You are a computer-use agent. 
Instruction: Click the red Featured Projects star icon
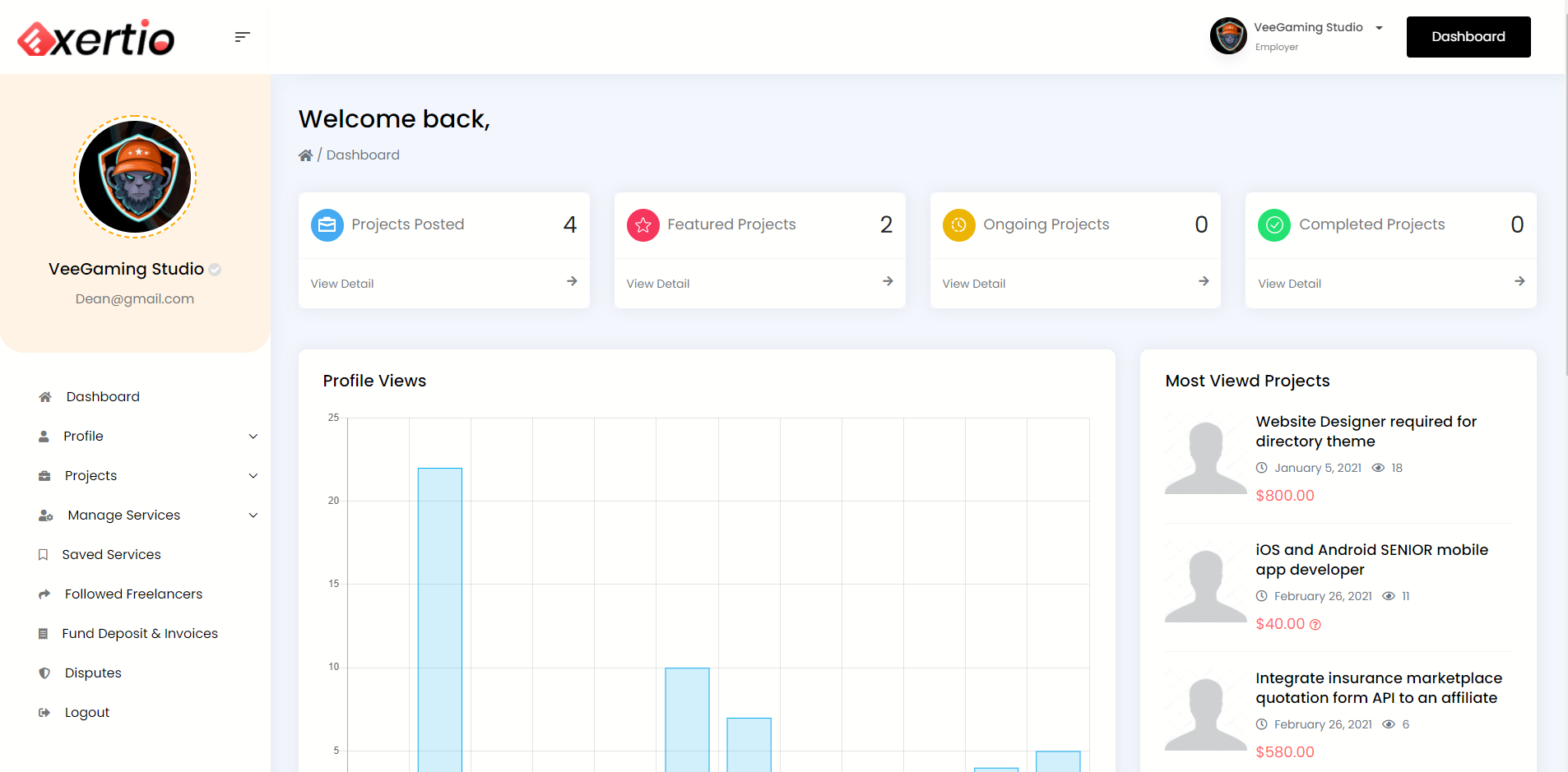click(643, 225)
